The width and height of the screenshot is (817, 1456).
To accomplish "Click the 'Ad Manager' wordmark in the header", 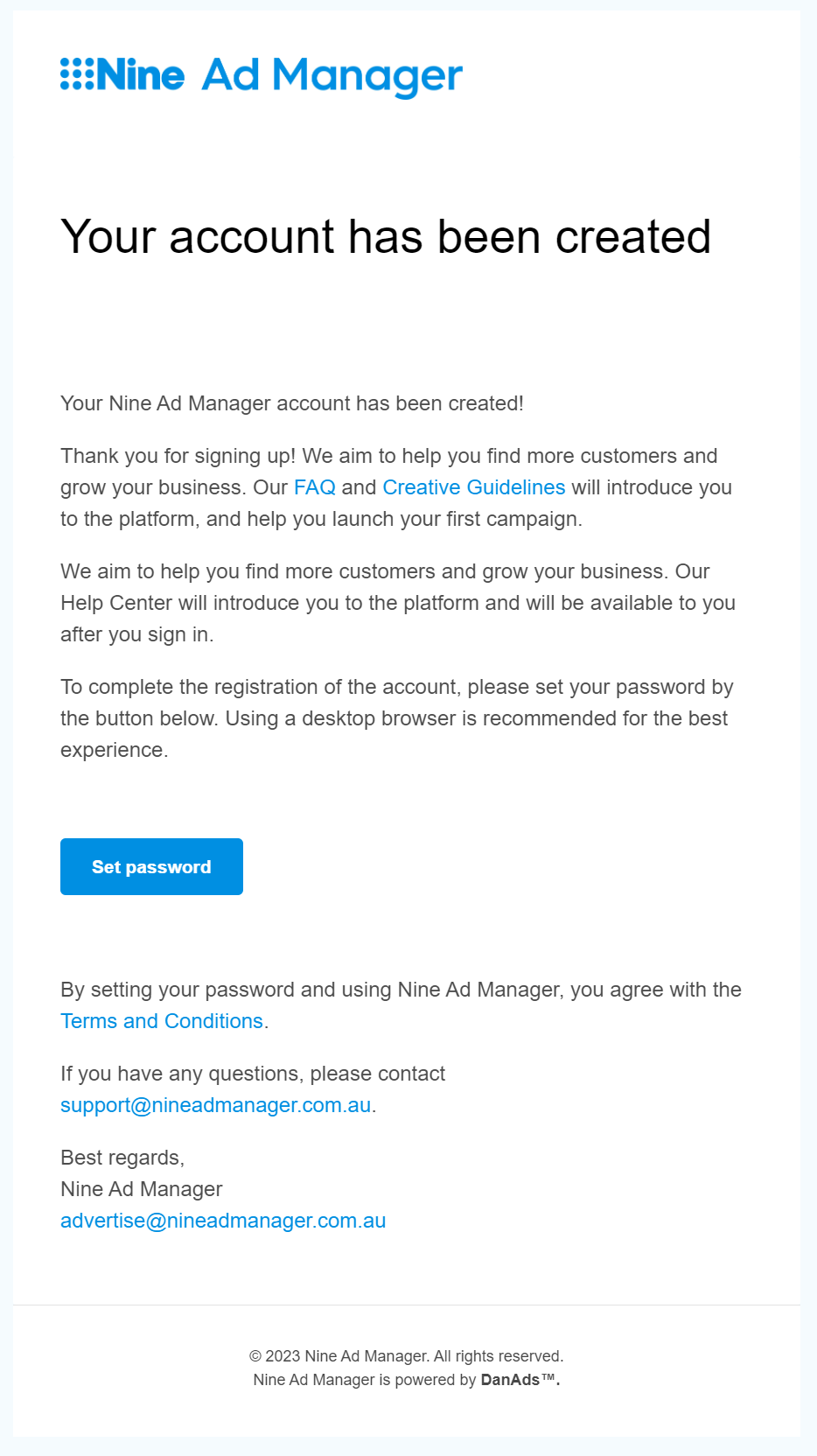I will coord(332,77).
